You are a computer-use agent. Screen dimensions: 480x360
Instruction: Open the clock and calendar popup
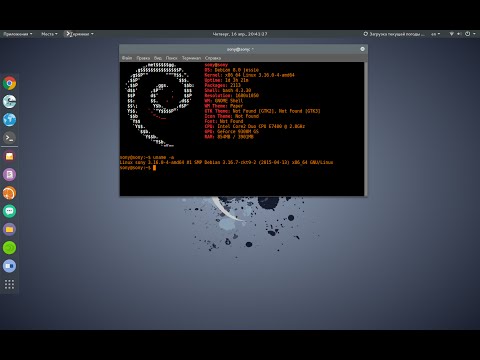pos(240,34)
